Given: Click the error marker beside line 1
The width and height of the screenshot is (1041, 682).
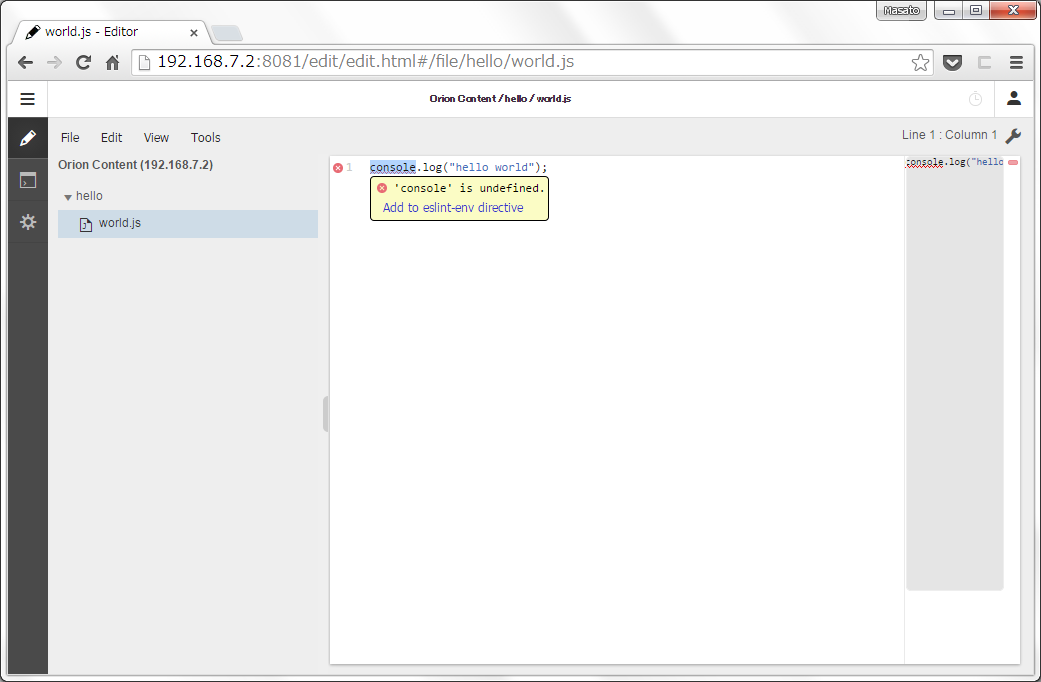Looking at the screenshot, I should coord(340,167).
